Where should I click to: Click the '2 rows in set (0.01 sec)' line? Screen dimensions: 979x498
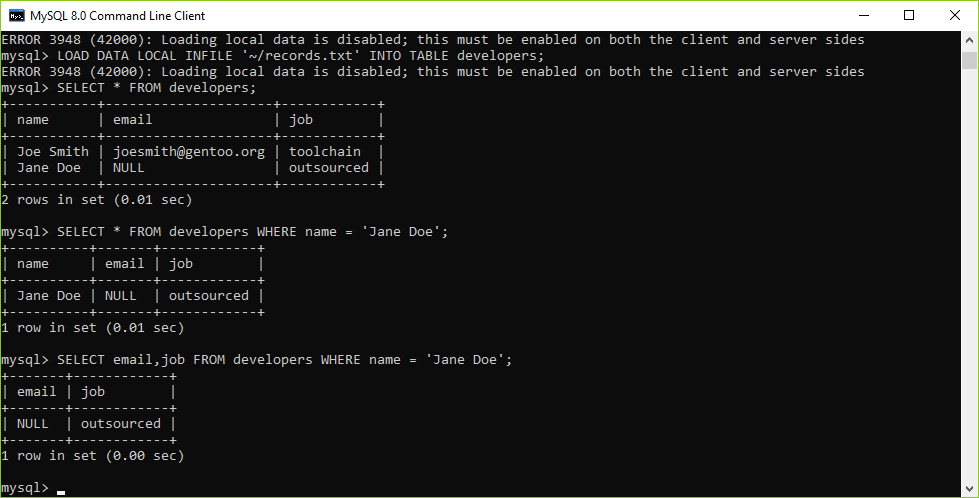97,200
